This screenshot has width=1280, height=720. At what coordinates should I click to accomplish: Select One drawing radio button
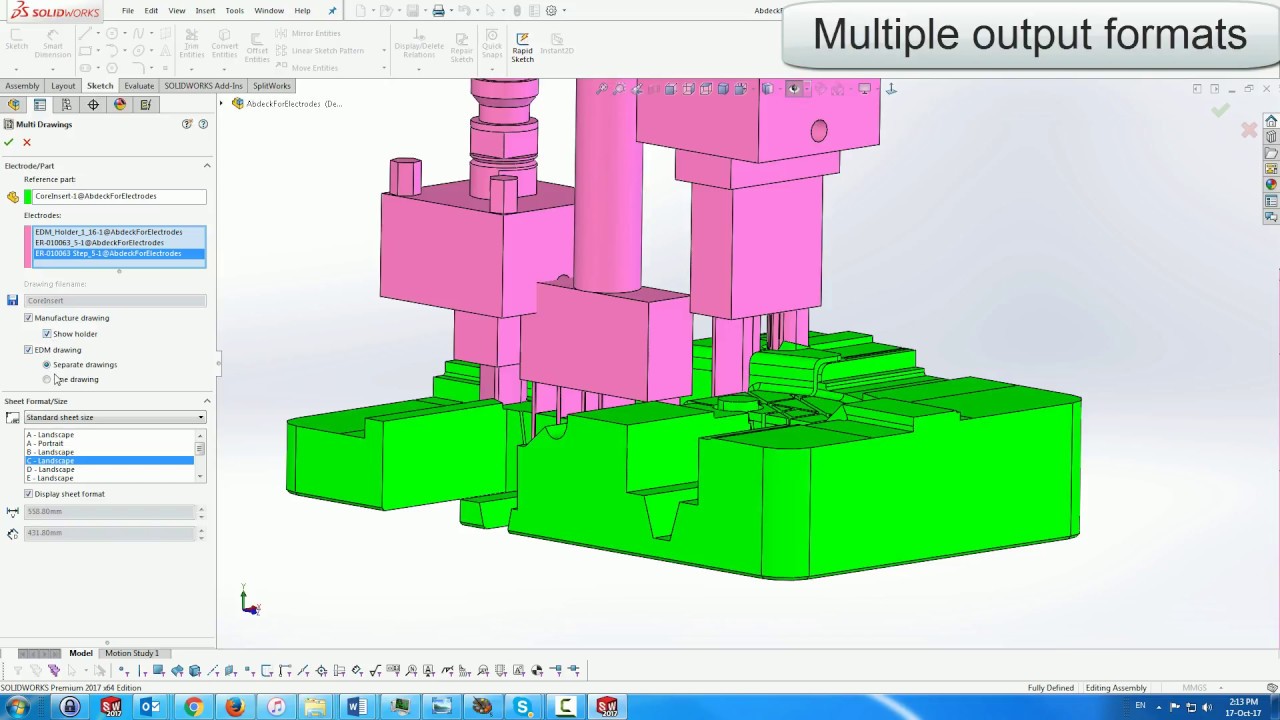coord(47,380)
